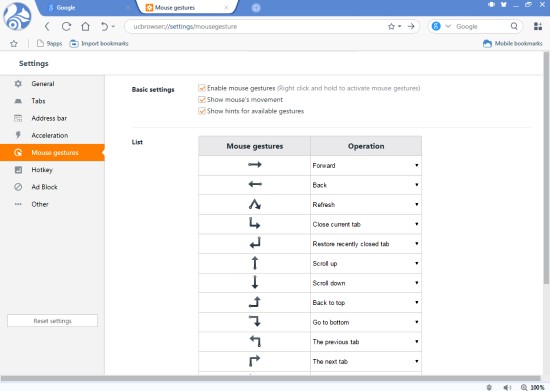Screen dimensions: 550x391
Task: Open the new tab plus button
Action: point(256,8)
